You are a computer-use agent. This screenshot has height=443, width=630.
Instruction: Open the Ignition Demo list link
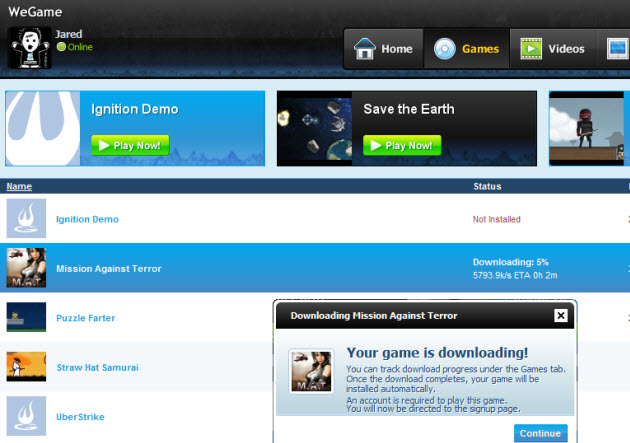click(87, 219)
